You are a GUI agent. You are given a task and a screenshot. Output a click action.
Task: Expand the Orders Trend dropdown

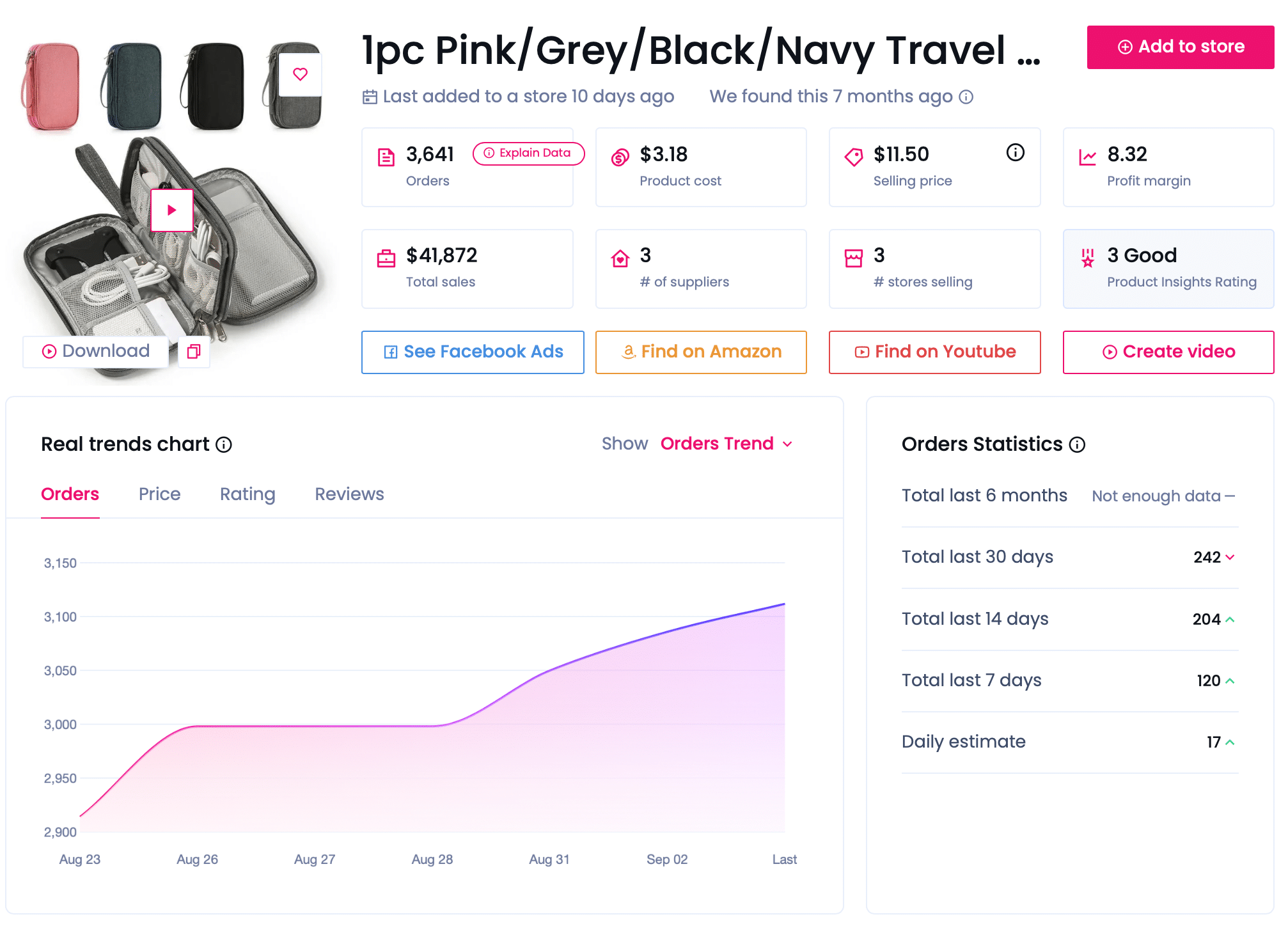tap(727, 444)
